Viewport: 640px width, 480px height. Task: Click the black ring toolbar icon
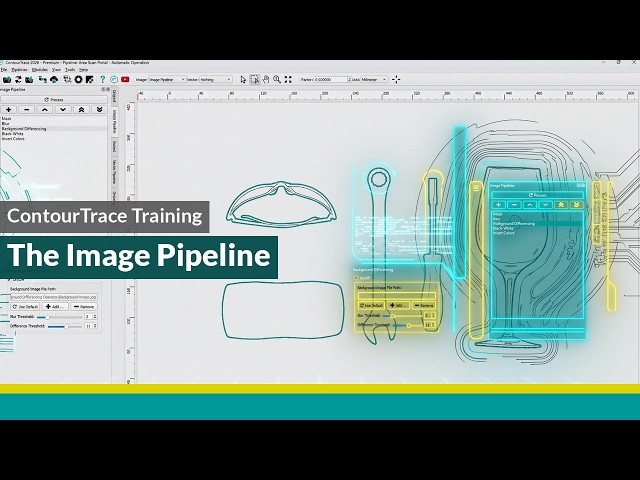pos(78,80)
